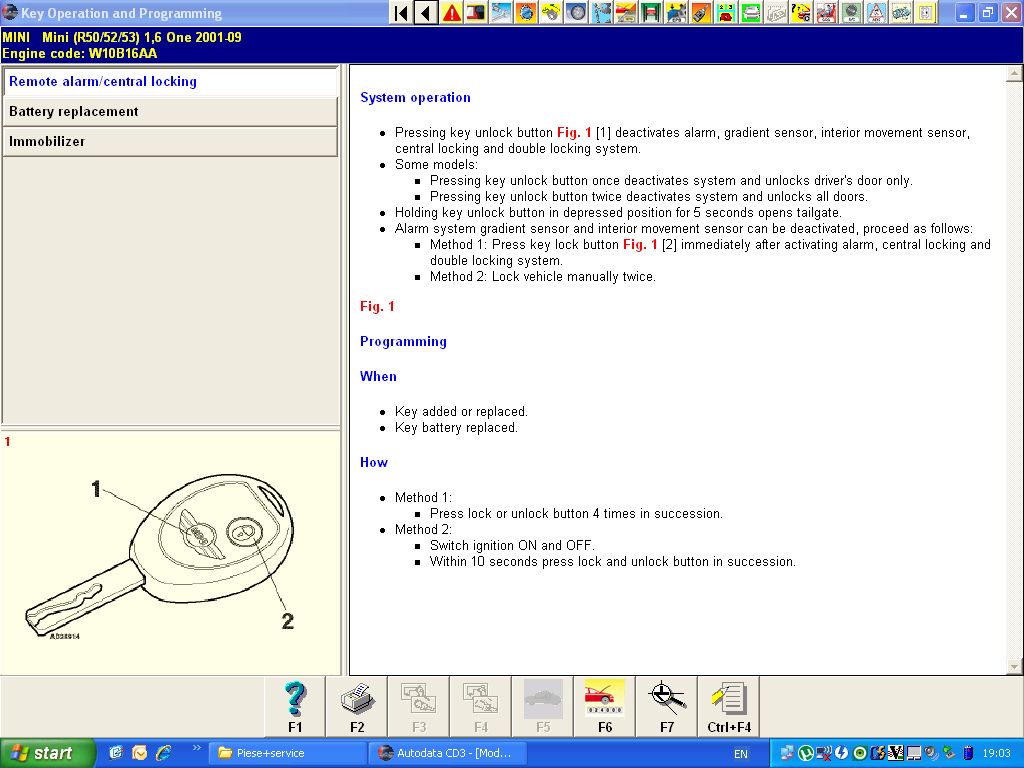This screenshot has height=768, width=1024.
Task: Click the first red Fig. 1 link
Action: coord(574,133)
